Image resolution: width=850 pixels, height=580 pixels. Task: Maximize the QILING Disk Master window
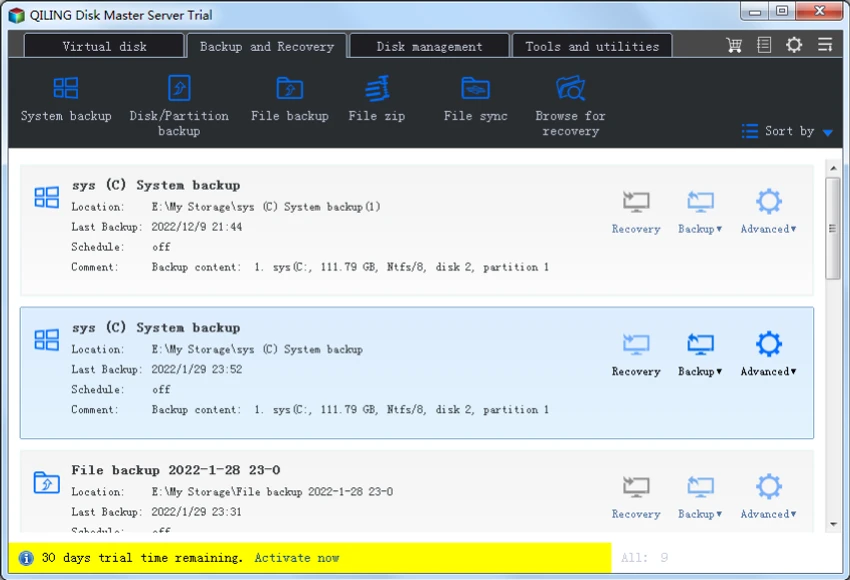pos(782,11)
